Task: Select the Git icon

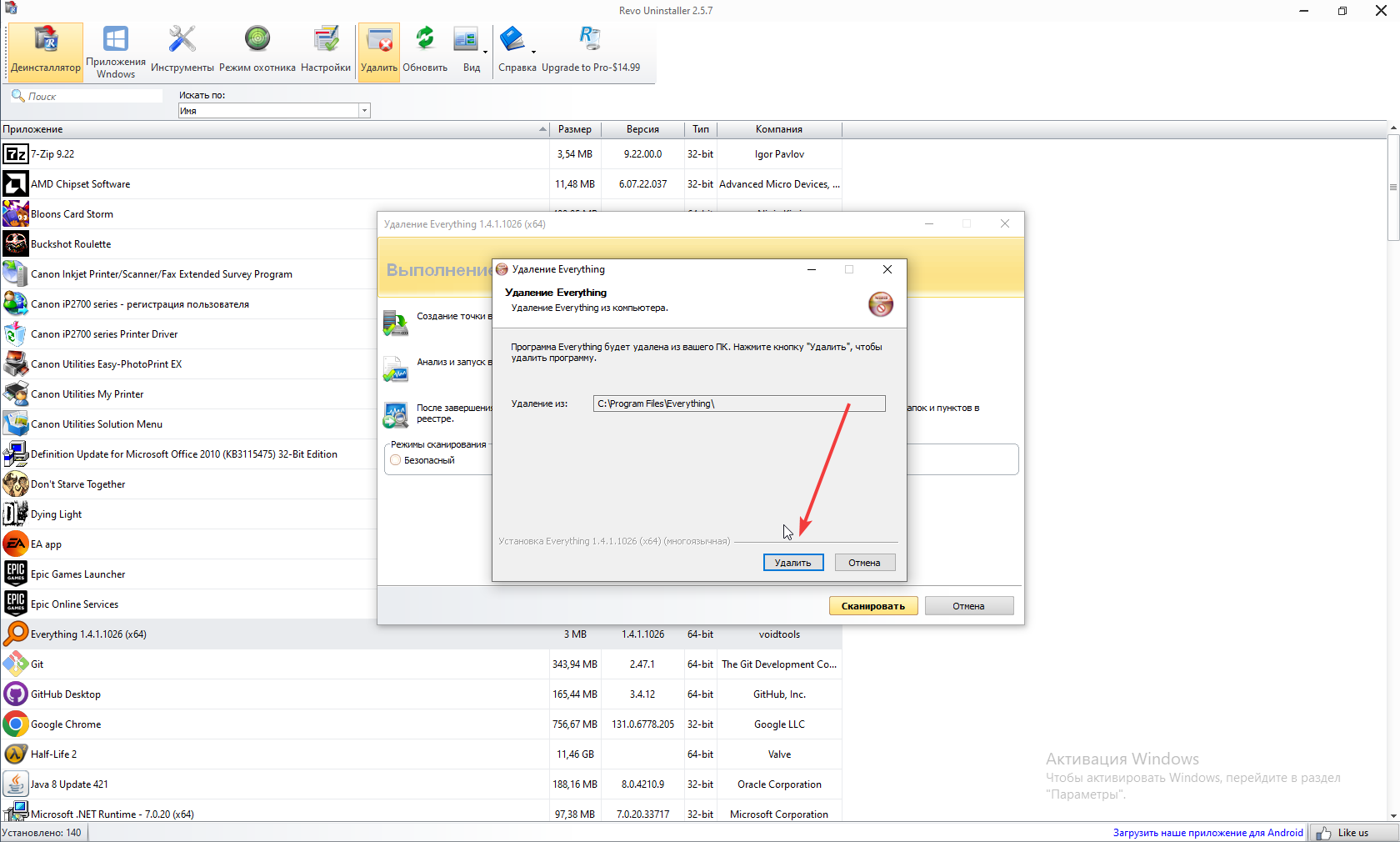Action: pos(15,664)
